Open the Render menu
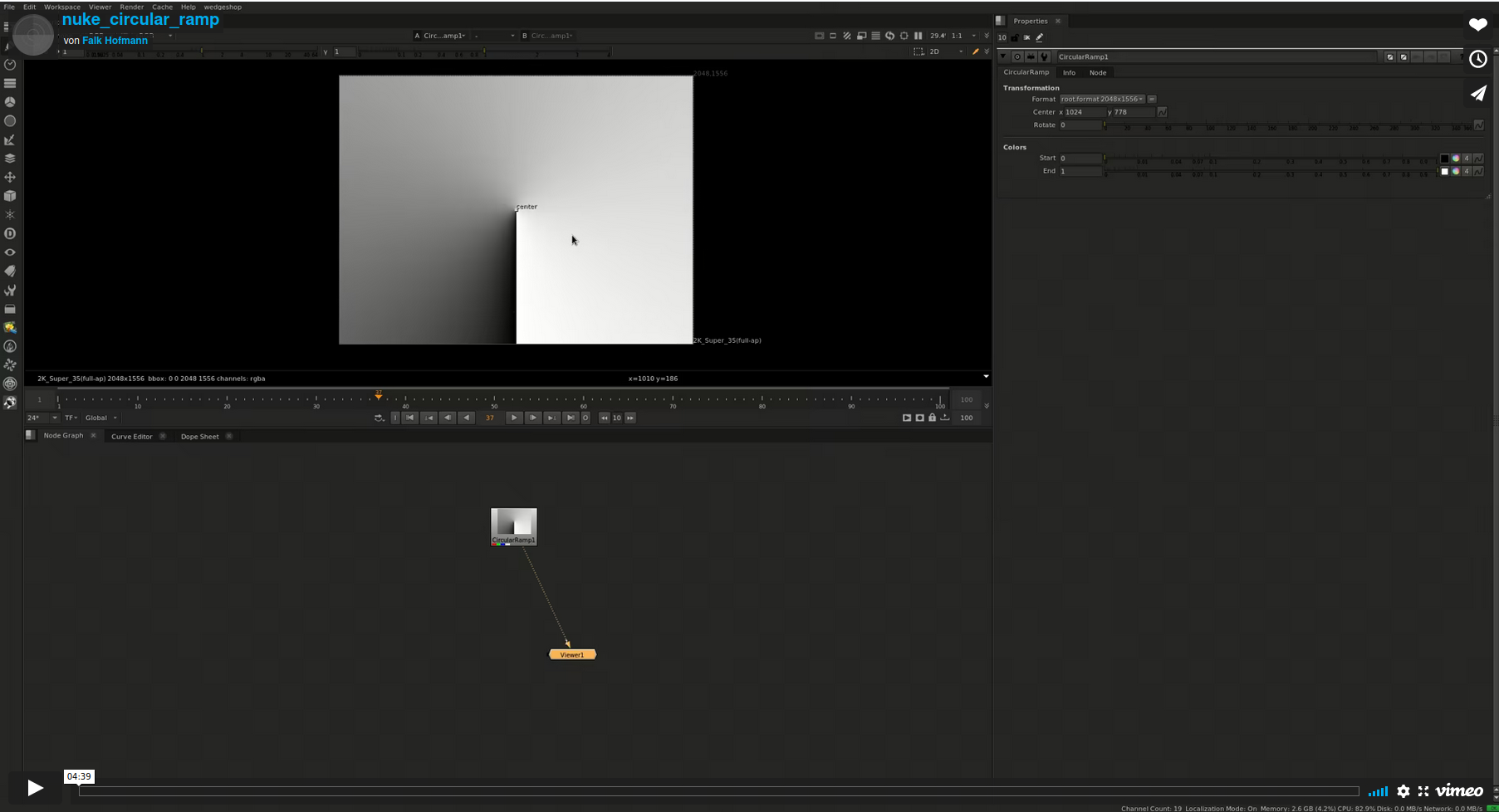1499x812 pixels. coord(131,7)
